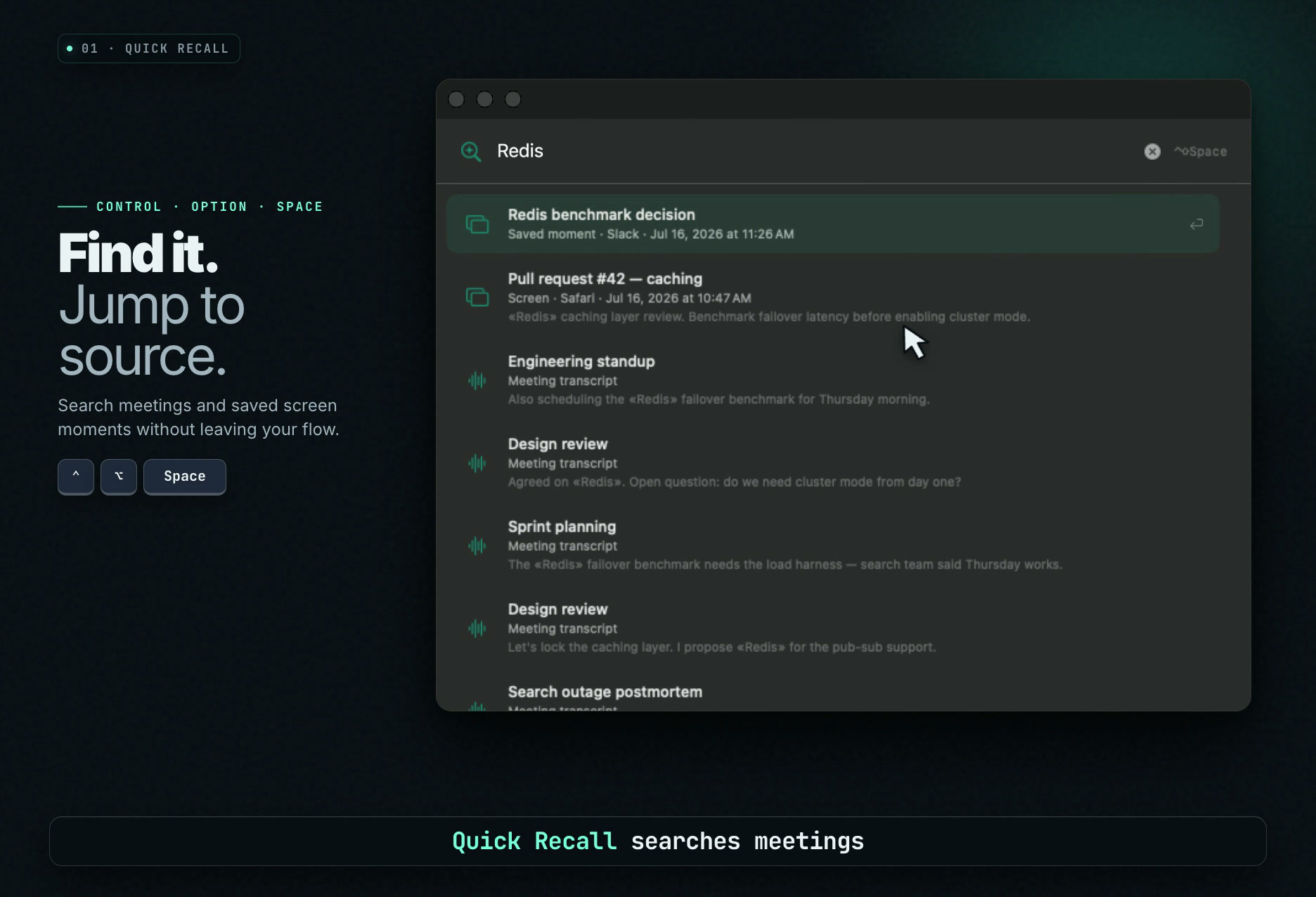Viewport: 1316px width, 897px height.
Task: Open the Design review about cluster mode
Action: point(833,463)
